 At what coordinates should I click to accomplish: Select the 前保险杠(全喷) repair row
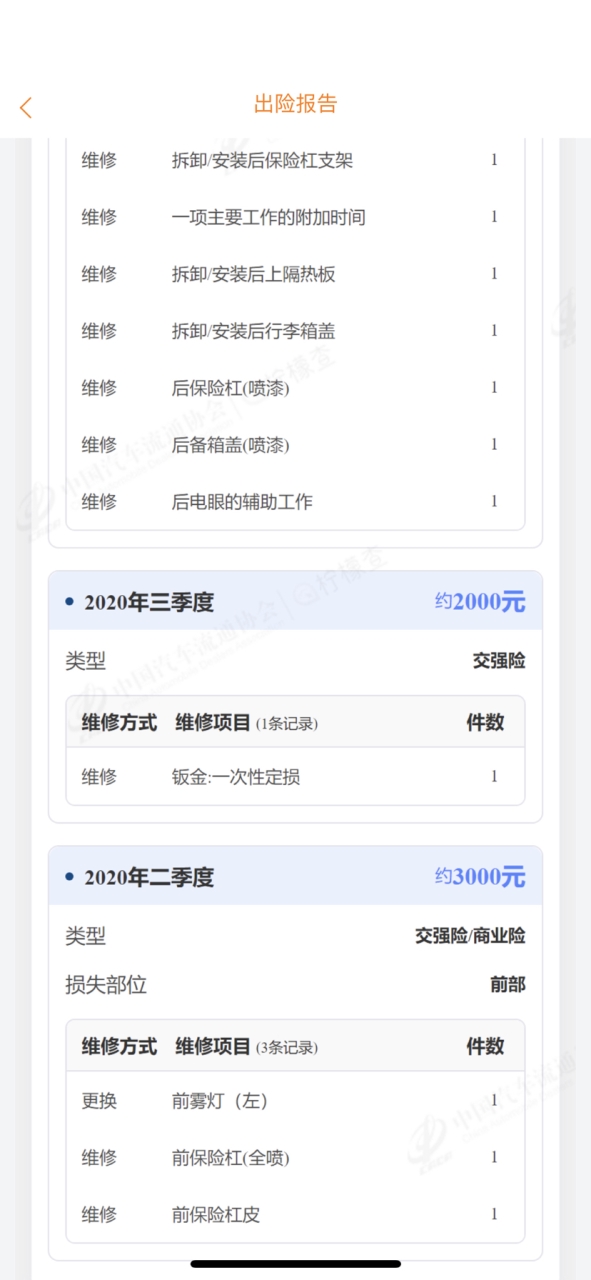(295, 1158)
